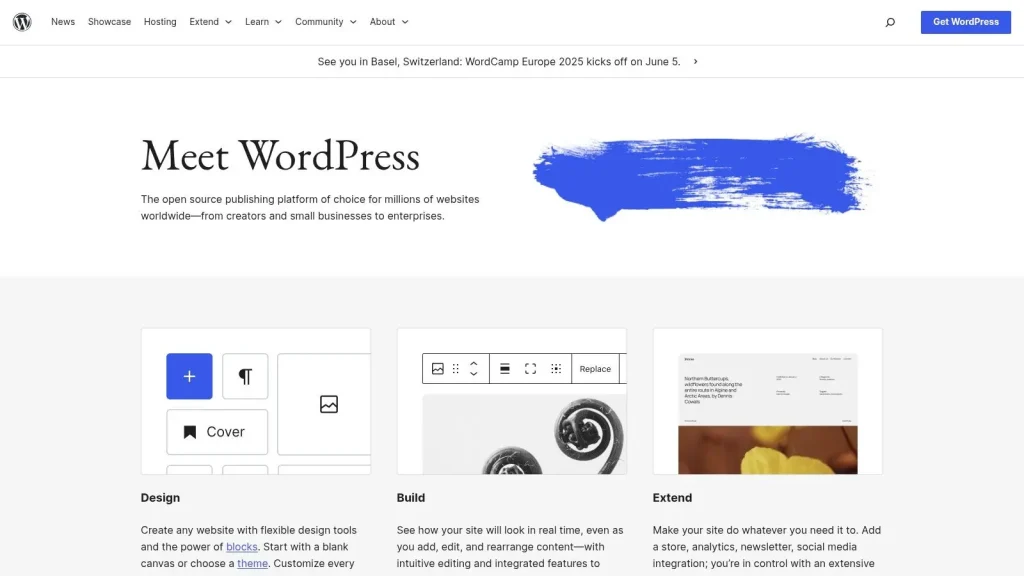Image resolution: width=1024 pixels, height=576 pixels.
Task: Click the Get WordPress button
Action: coord(965,21)
